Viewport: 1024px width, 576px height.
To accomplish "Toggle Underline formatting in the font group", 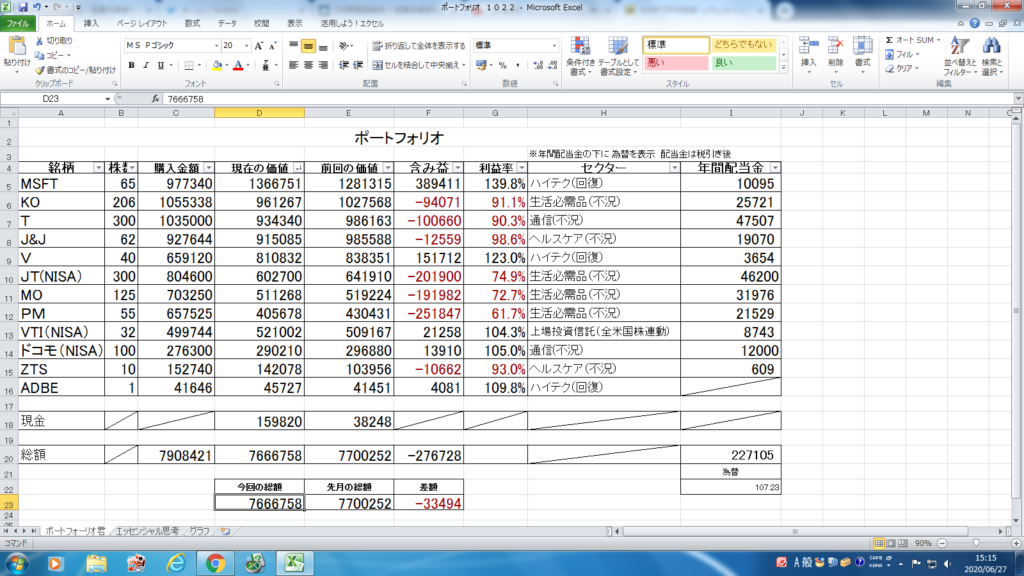I will tap(161, 65).
